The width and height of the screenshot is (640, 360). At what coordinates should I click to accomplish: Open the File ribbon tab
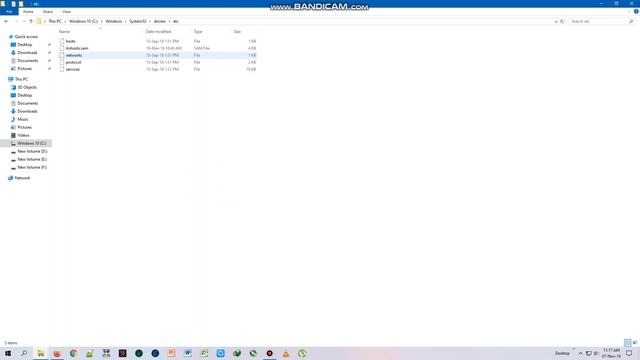(9, 12)
